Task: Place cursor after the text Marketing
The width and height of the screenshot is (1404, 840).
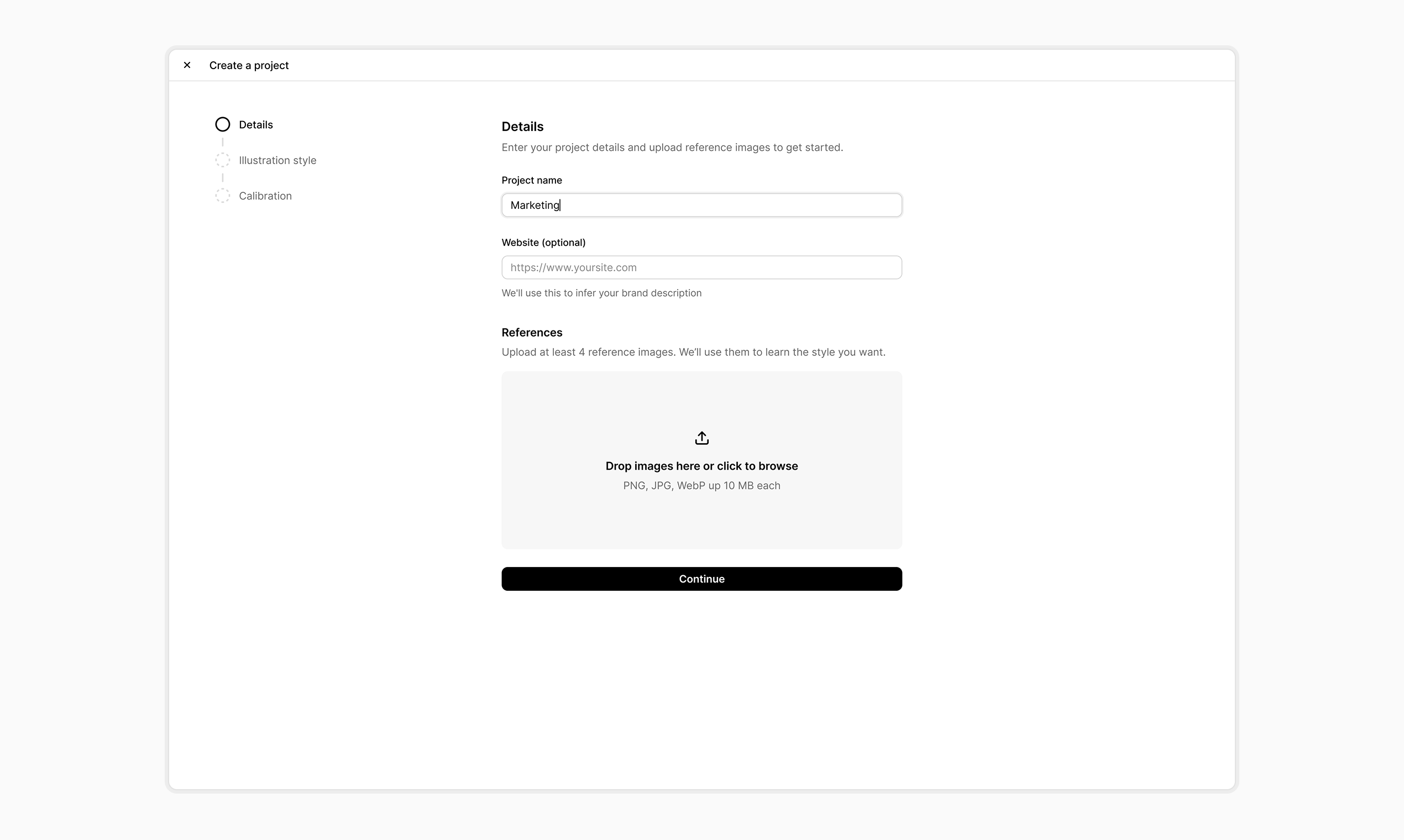Action: pos(560,205)
